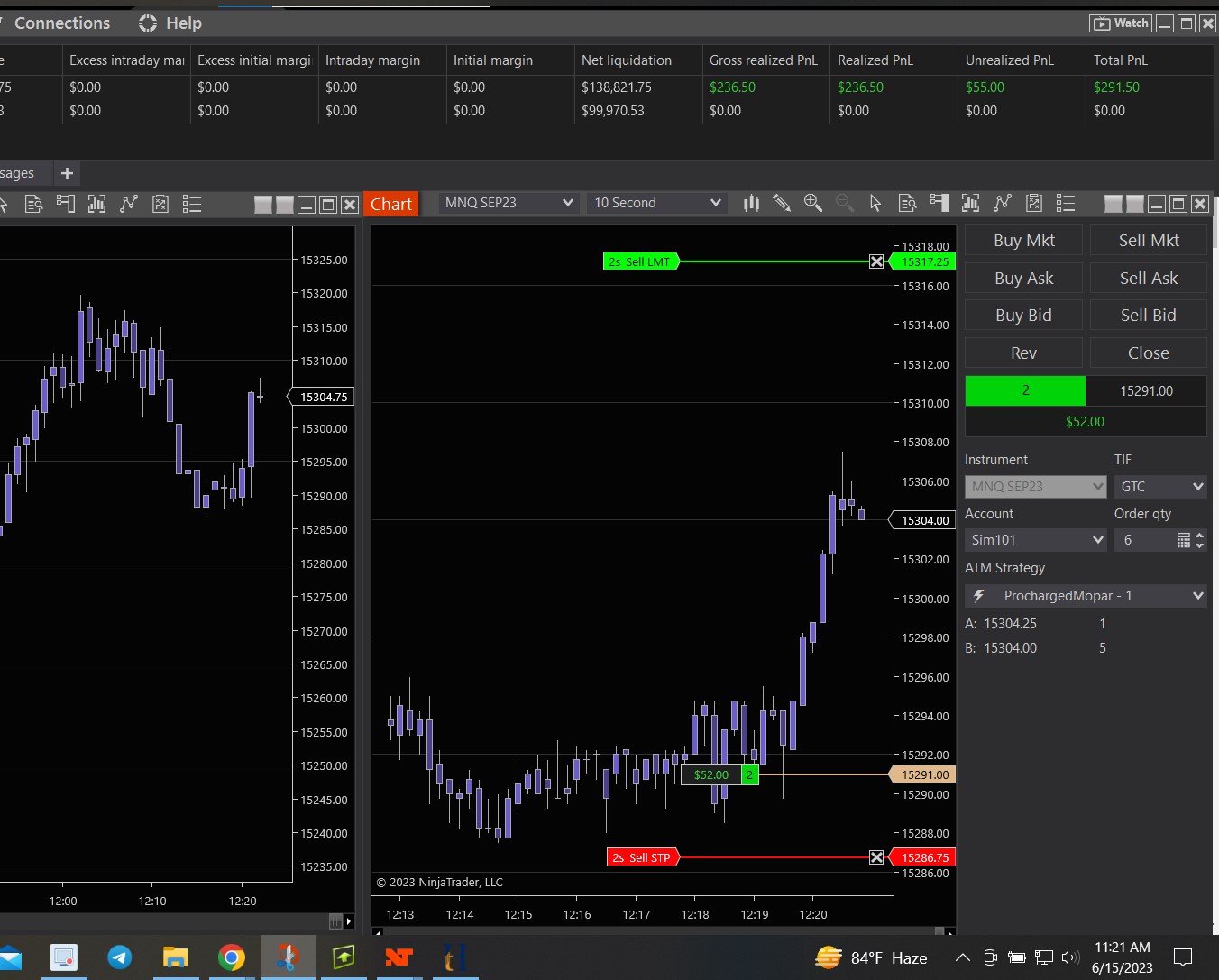The width and height of the screenshot is (1219, 980).
Task: Select the cursor pointer tool in right chart
Action: (x=875, y=203)
